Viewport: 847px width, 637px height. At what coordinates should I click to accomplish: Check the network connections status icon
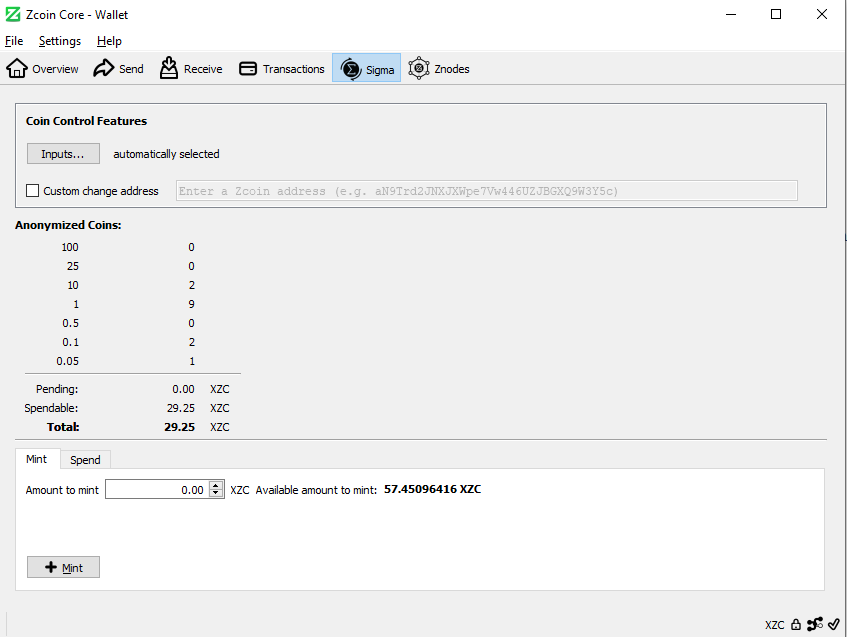pyautogui.click(x=815, y=625)
